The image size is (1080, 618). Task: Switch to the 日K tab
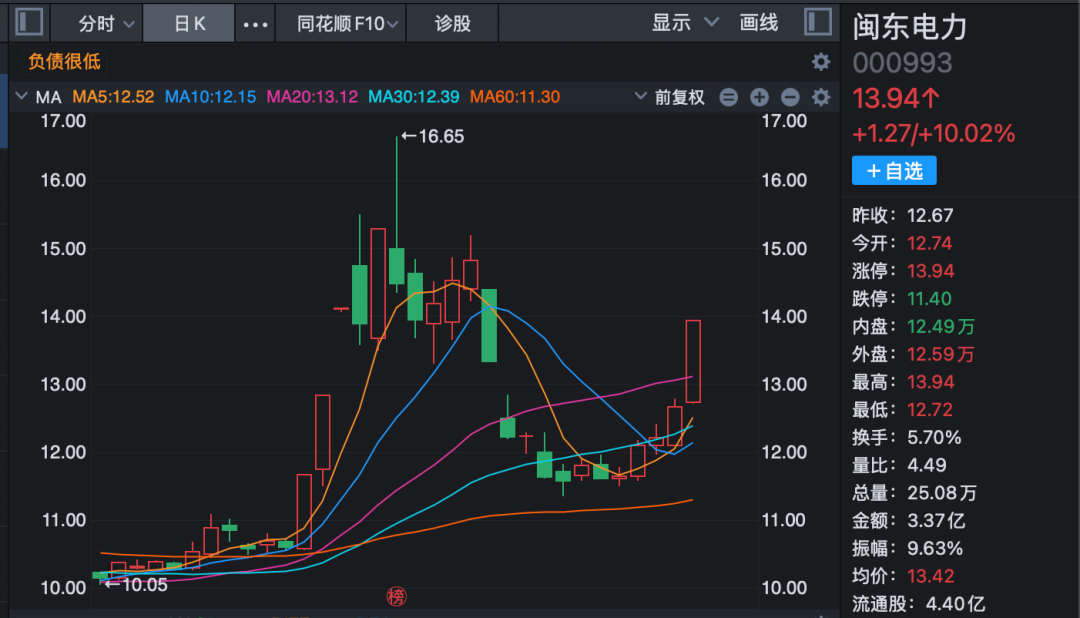(188, 22)
